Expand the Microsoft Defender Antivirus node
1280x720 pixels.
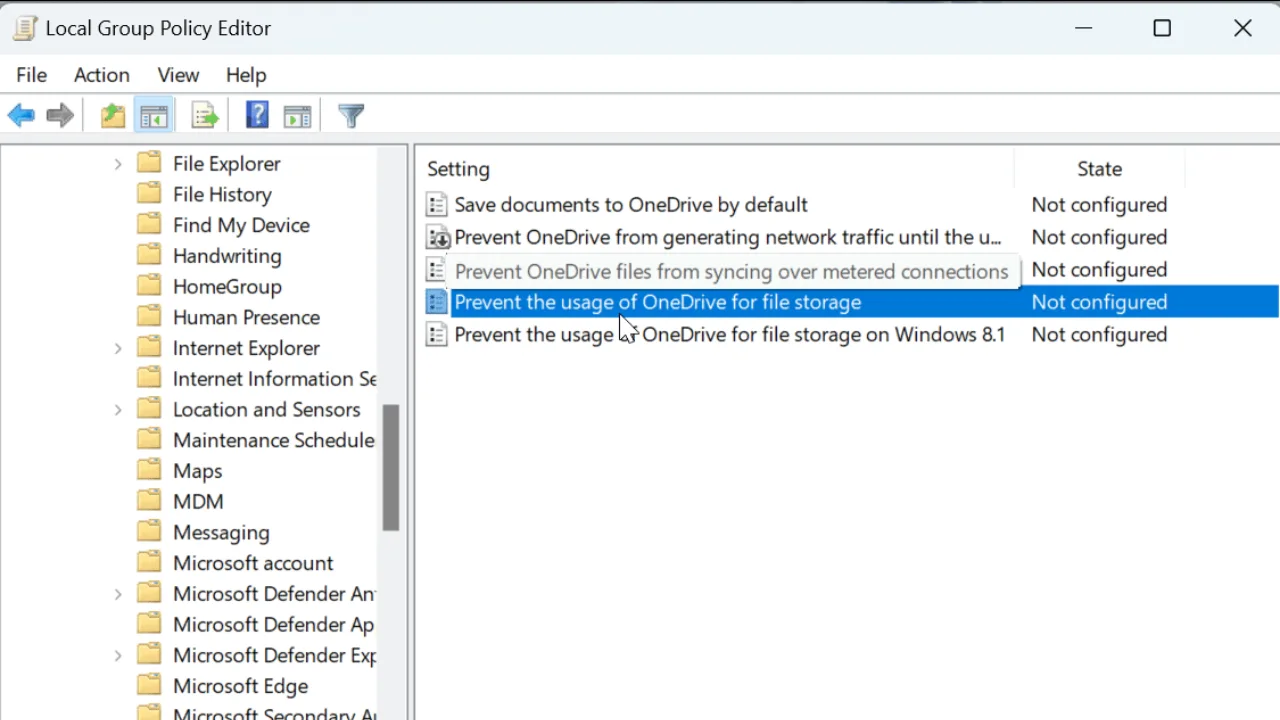(117, 593)
